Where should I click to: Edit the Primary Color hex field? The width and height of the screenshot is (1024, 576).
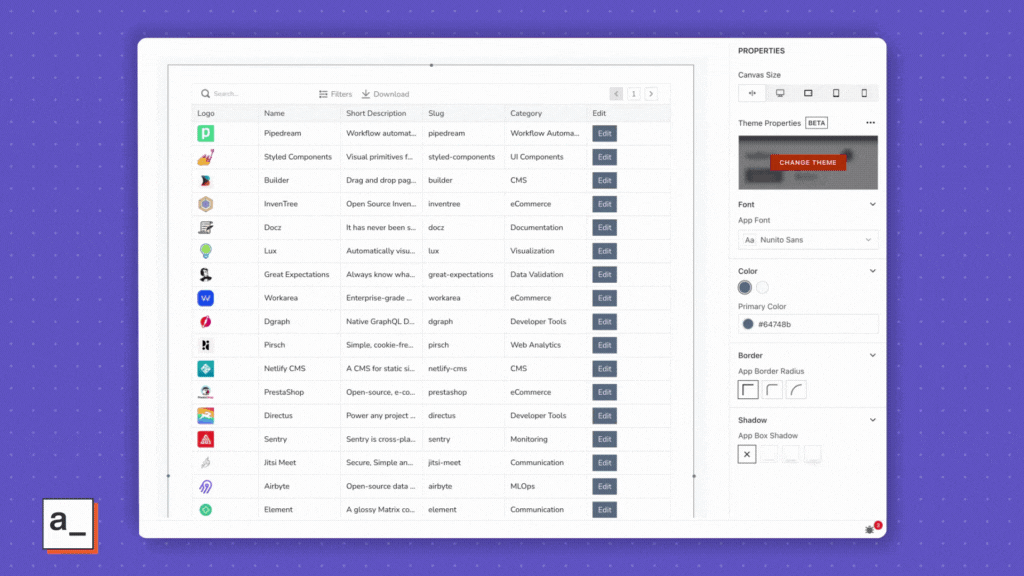point(808,324)
